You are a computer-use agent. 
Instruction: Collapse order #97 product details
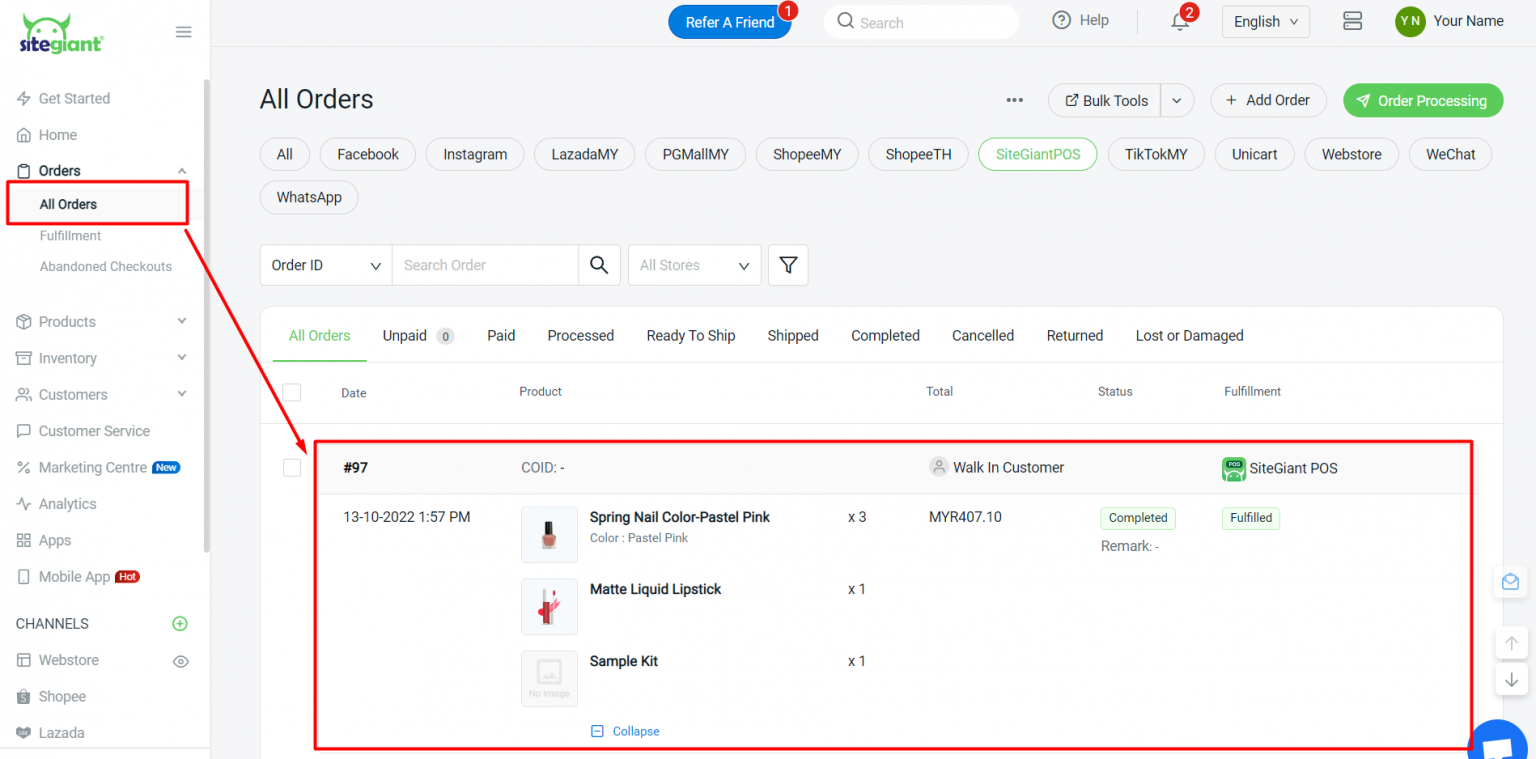tap(624, 731)
